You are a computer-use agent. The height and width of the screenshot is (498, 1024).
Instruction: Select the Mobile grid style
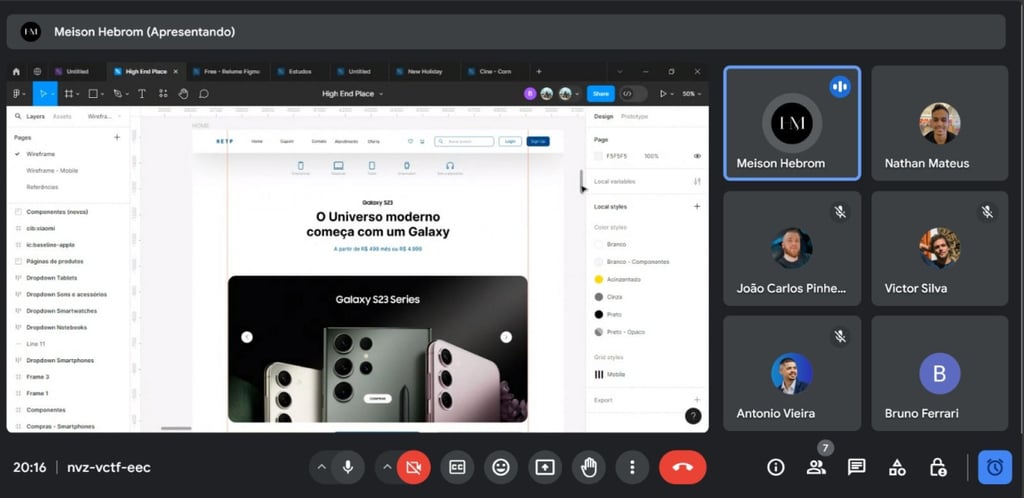click(x=609, y=375)
